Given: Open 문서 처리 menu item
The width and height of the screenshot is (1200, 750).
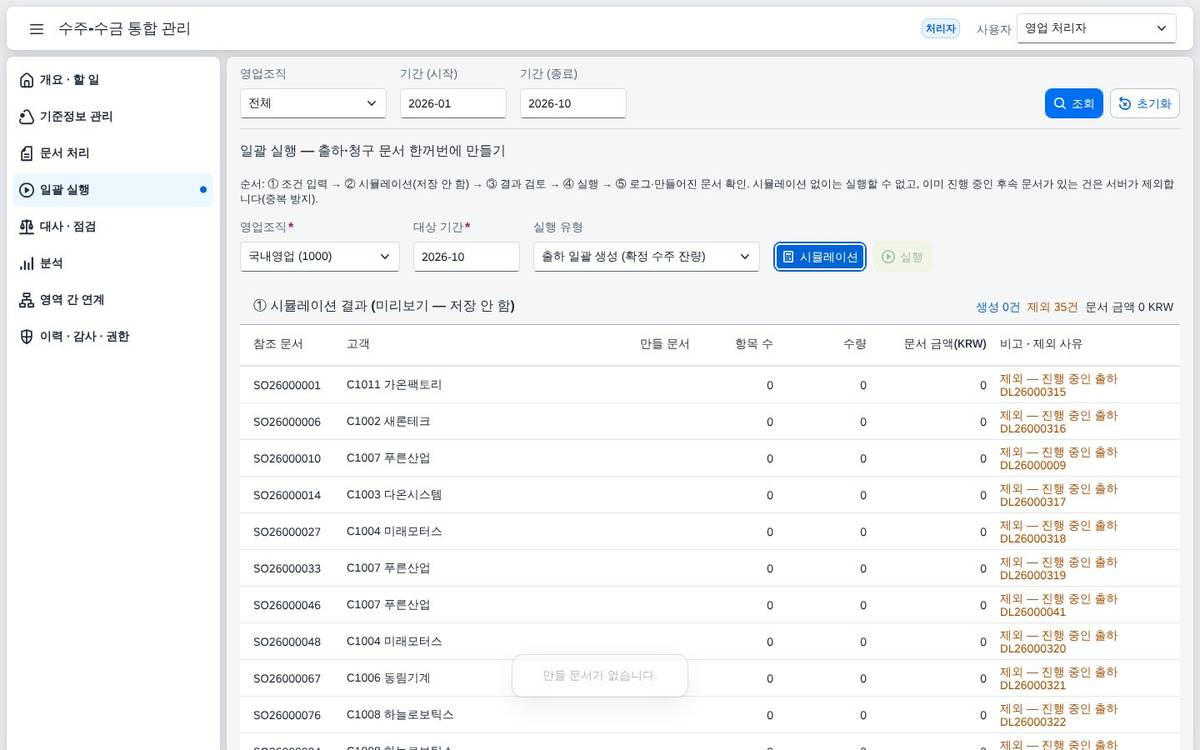Looking at the screenshot, I should coord(113,153).
